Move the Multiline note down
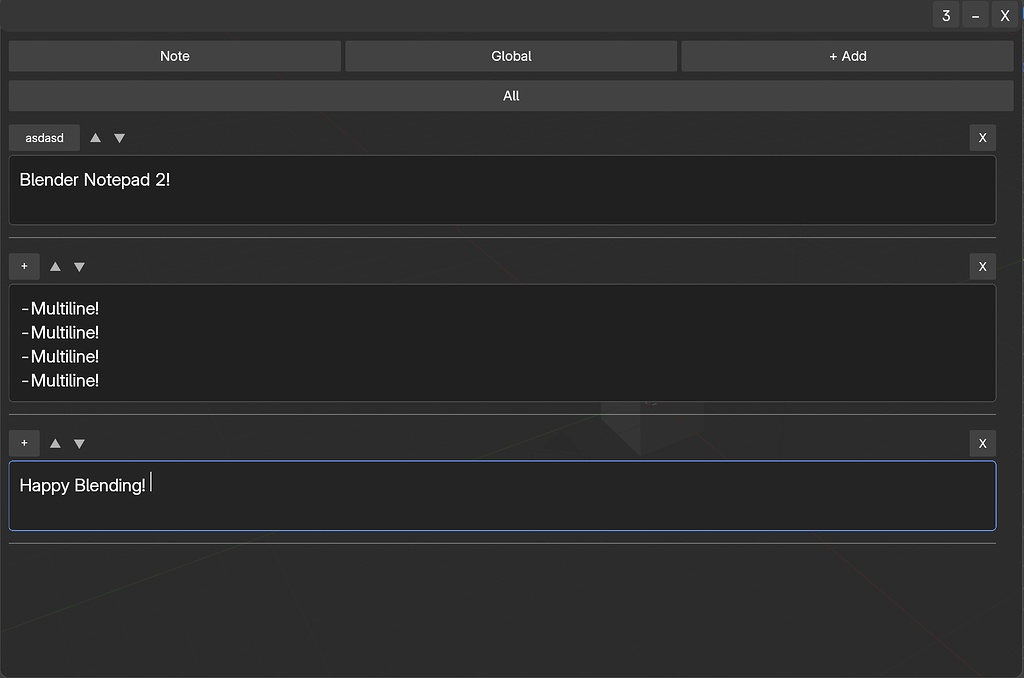Viewport: 1024px width, 678px height. [79, 266]
